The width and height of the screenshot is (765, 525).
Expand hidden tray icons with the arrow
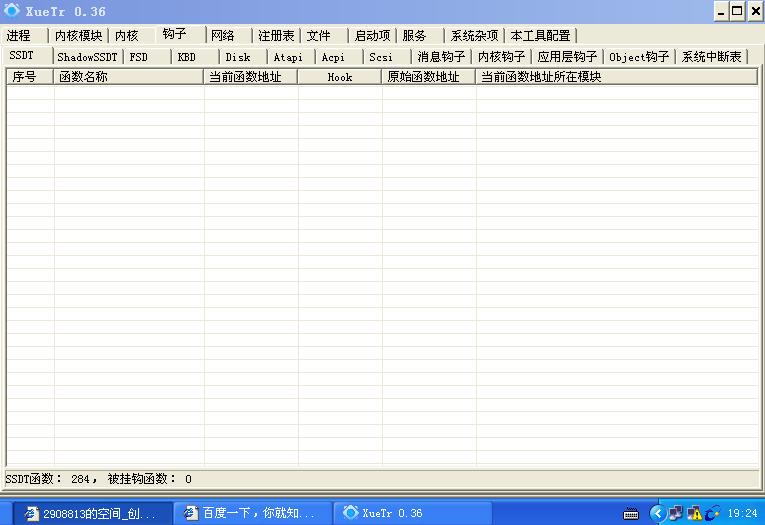point(657,513)
